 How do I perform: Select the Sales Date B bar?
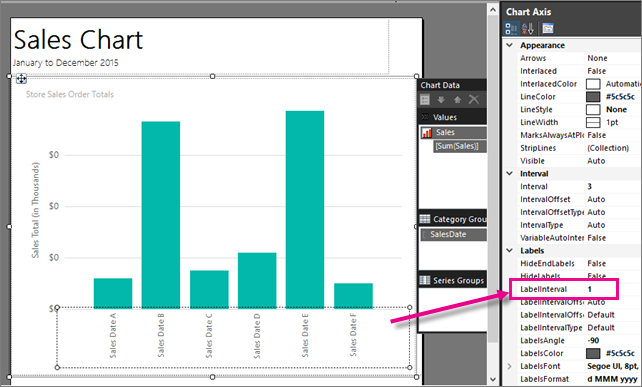point(161,215)
